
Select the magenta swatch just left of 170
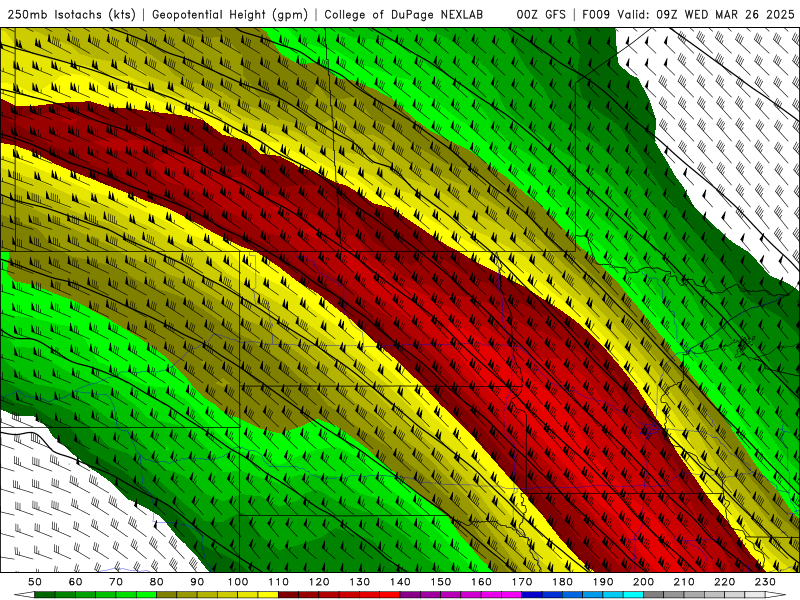pyautogui.click(x=512, y=595)
